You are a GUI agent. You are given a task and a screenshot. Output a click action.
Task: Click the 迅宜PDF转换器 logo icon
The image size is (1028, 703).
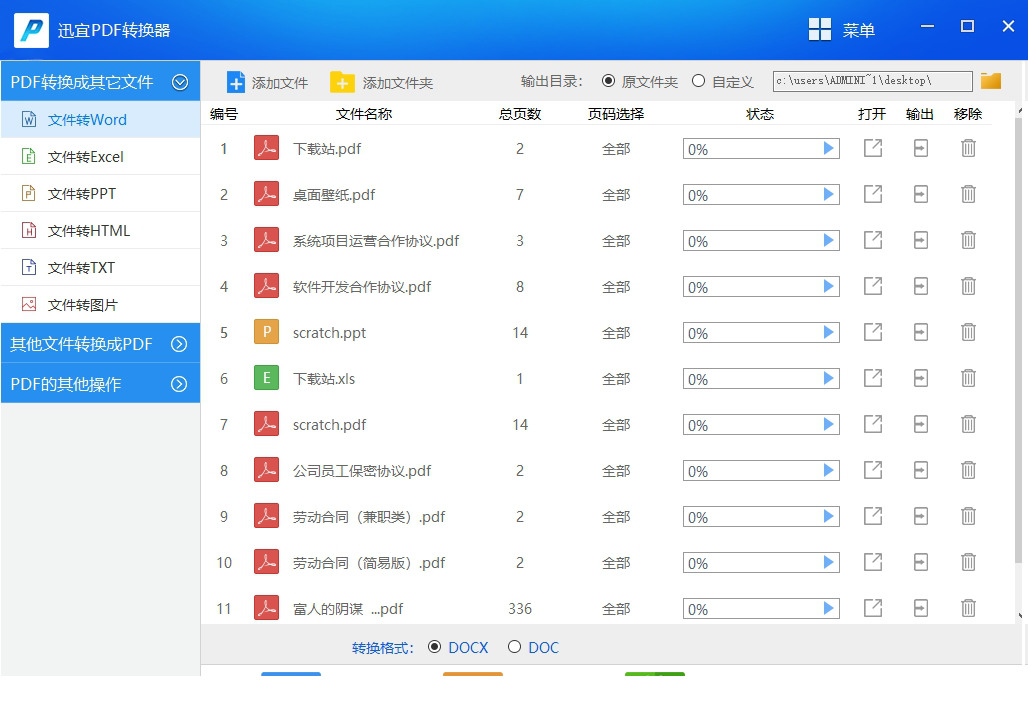point(30,30)
